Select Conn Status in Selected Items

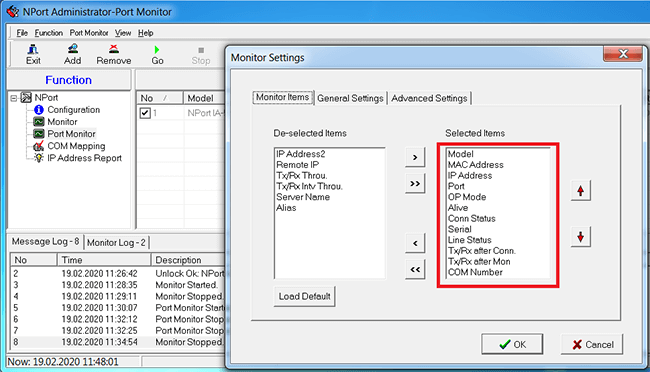click(471, 219)
